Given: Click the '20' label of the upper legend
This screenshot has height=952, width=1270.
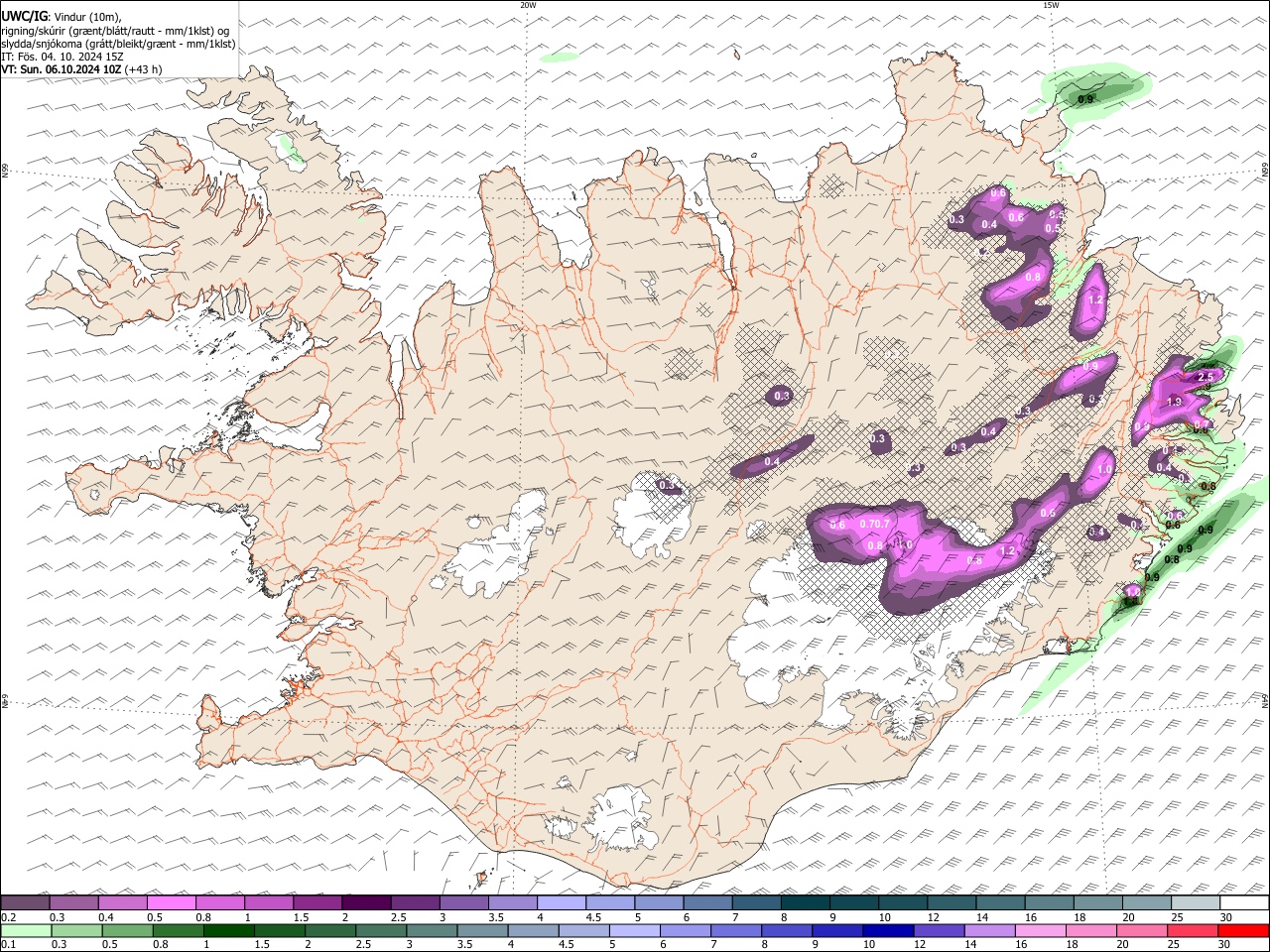Looking at the screenshot, I should [1129, 917].
